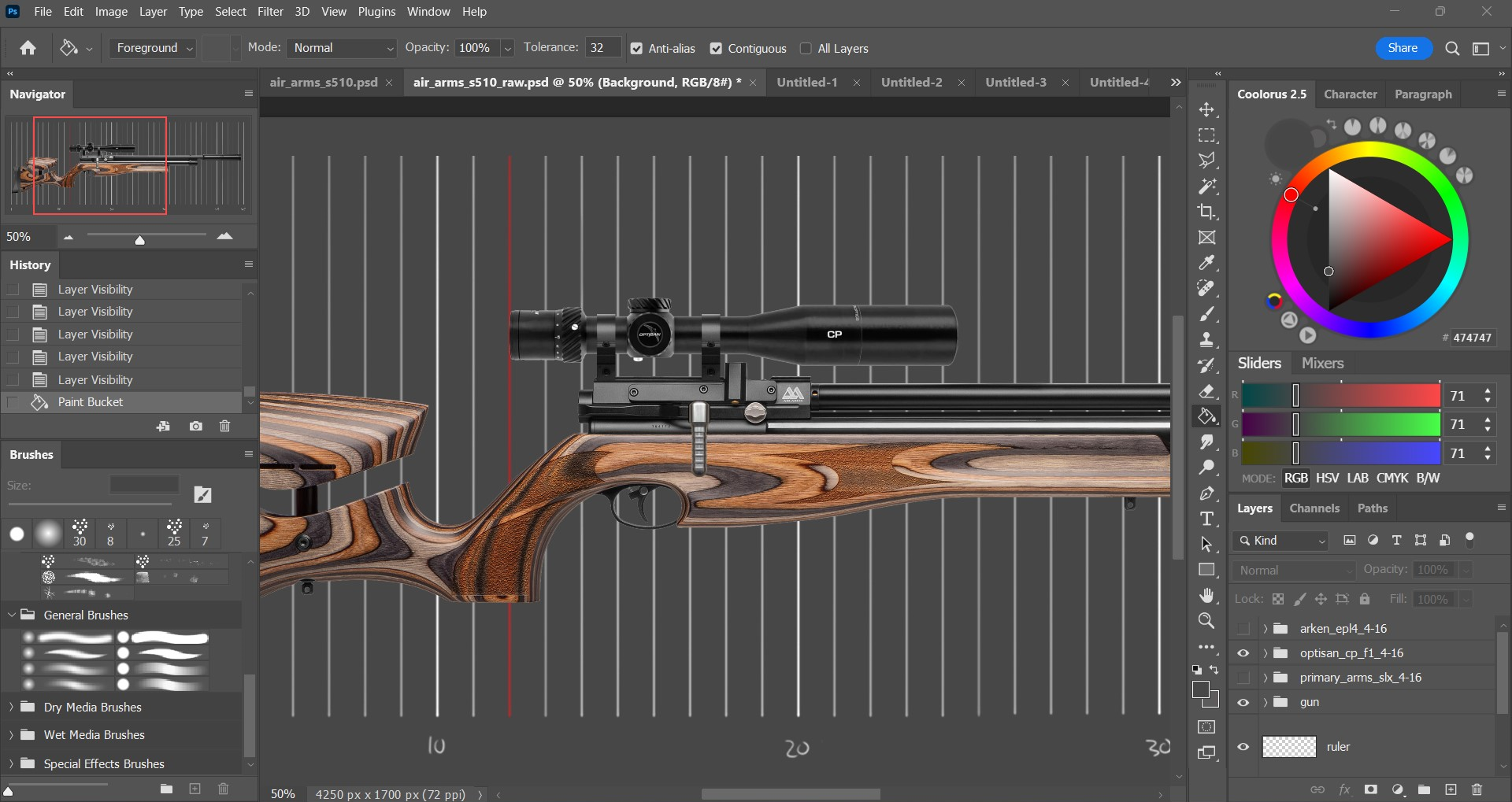The width and height of the screenshot is (1512, 802).
Task: Expand the optisan_cp_f1_4-16 group
Action: (1265, 653)
